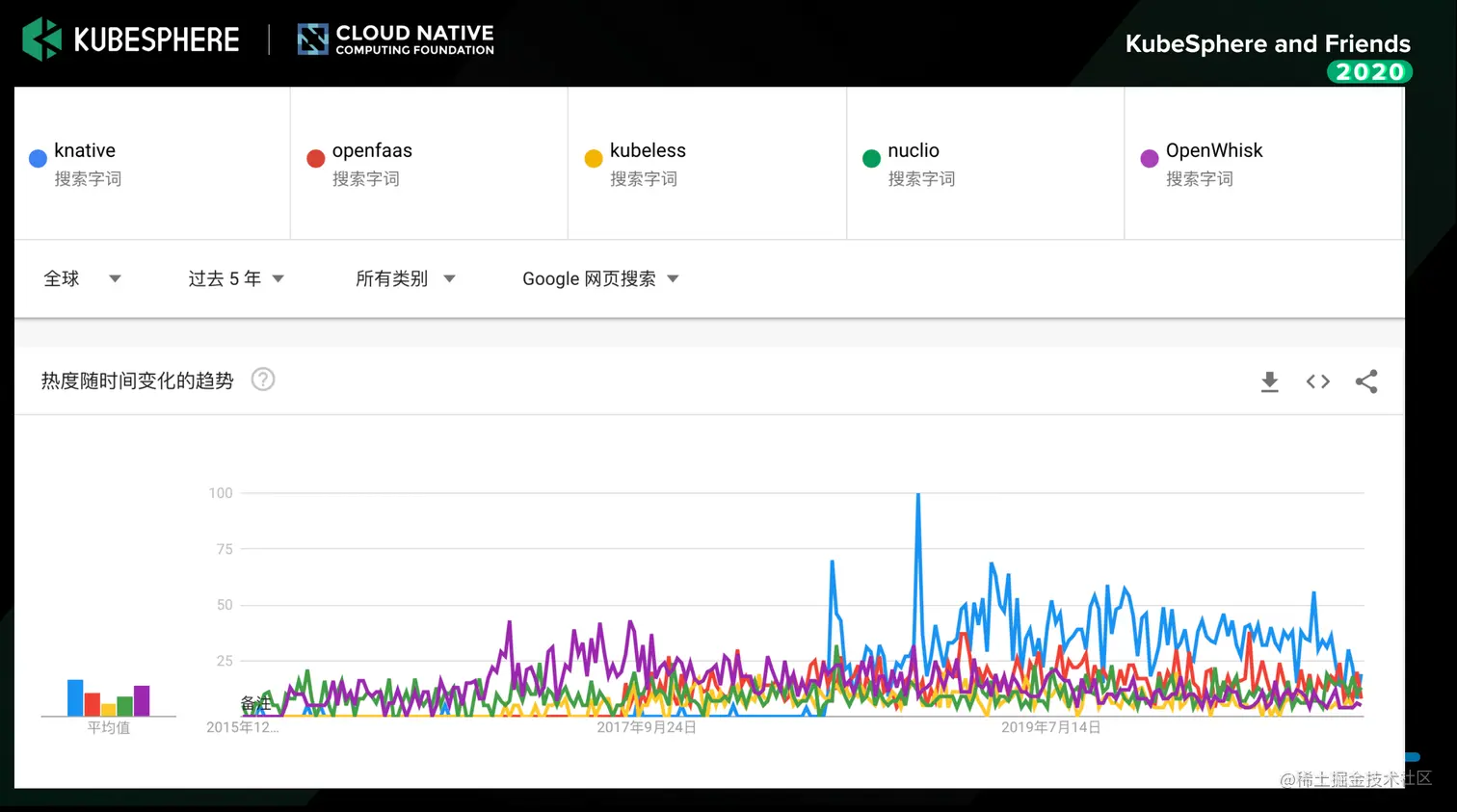Open the Google 网页搜索 dropdown

pyautogui.click(x=600, y=278)
